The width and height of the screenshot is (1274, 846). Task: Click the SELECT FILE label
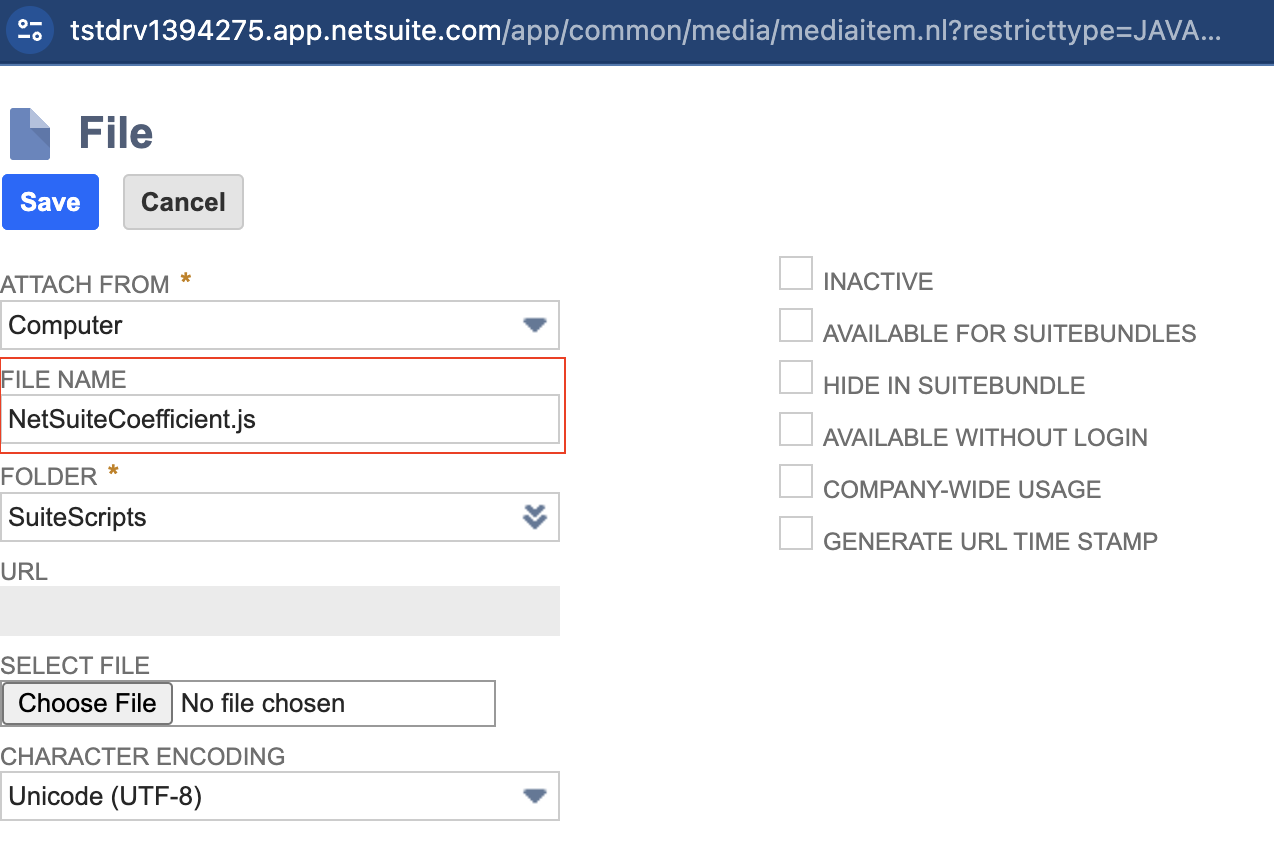pos(75,666)
